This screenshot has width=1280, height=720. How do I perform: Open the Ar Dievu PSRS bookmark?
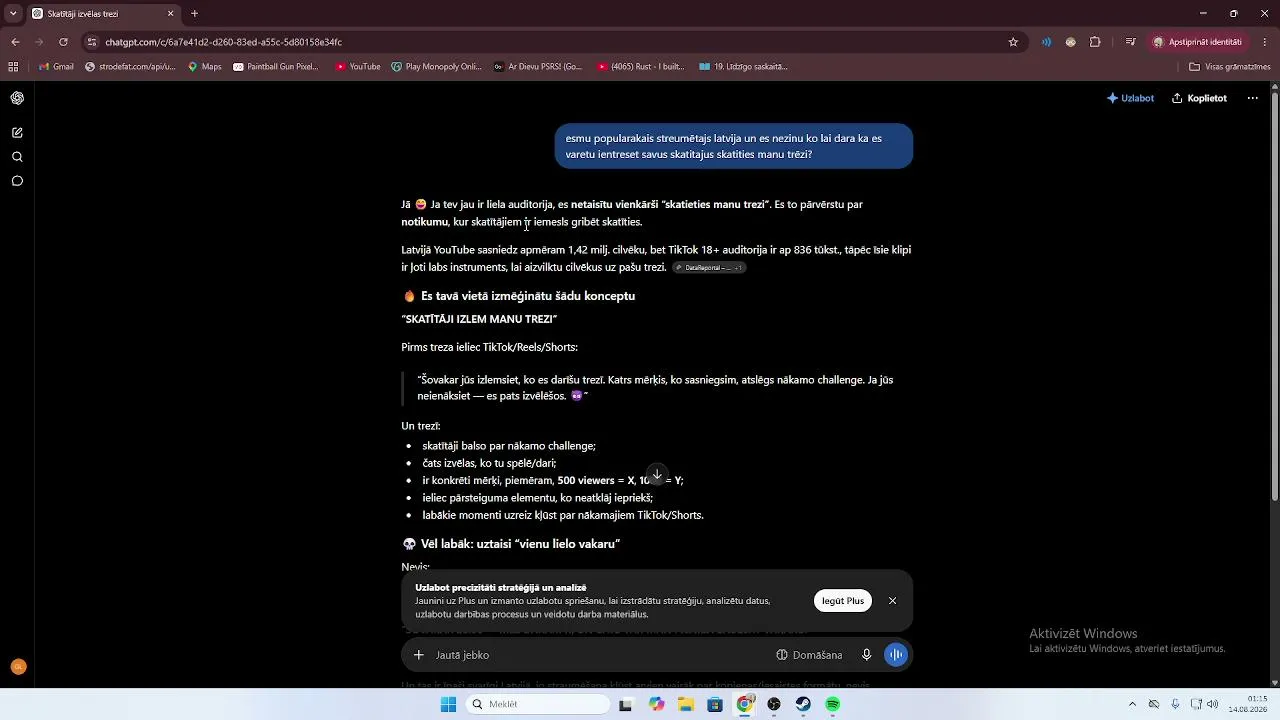[538, 67]
